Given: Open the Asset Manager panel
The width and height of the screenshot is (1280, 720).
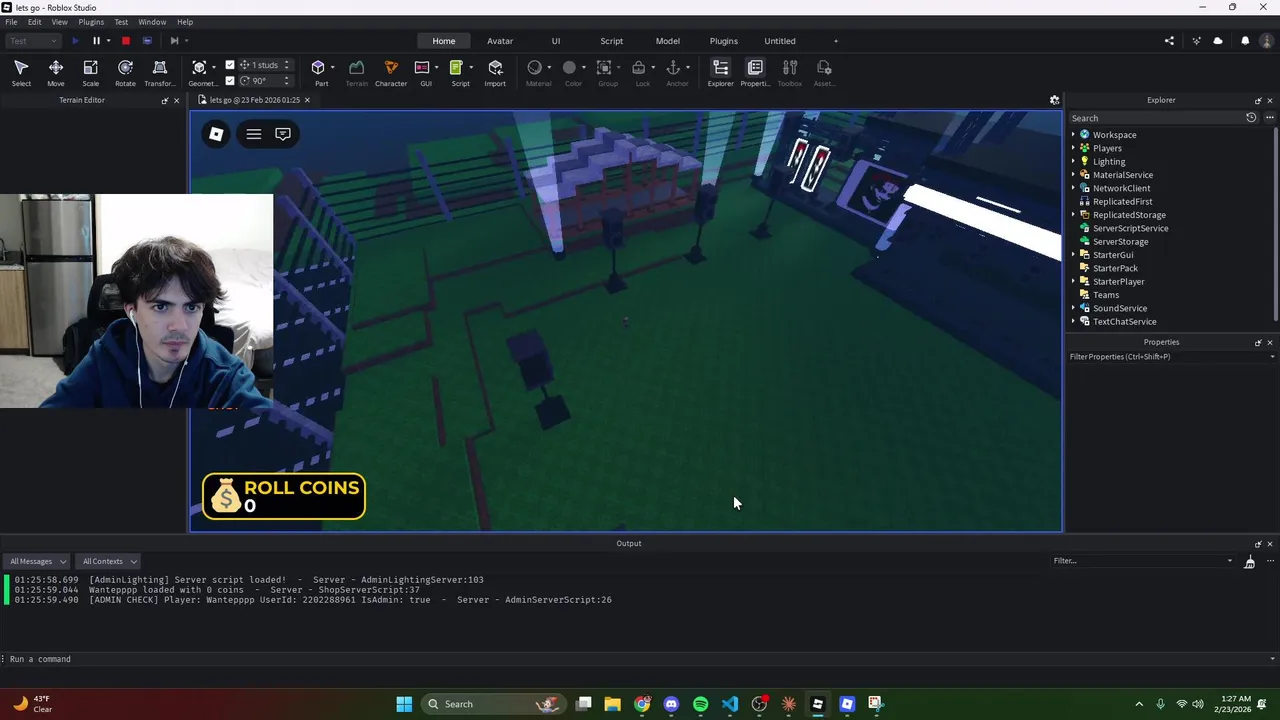Looking at the screenshot, I should (x=824, y=72).
